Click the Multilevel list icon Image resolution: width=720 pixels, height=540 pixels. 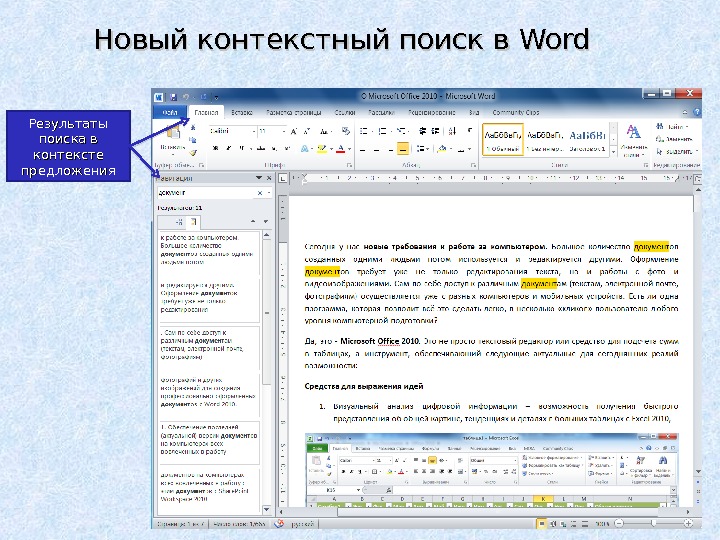click(x=400, y=131)
